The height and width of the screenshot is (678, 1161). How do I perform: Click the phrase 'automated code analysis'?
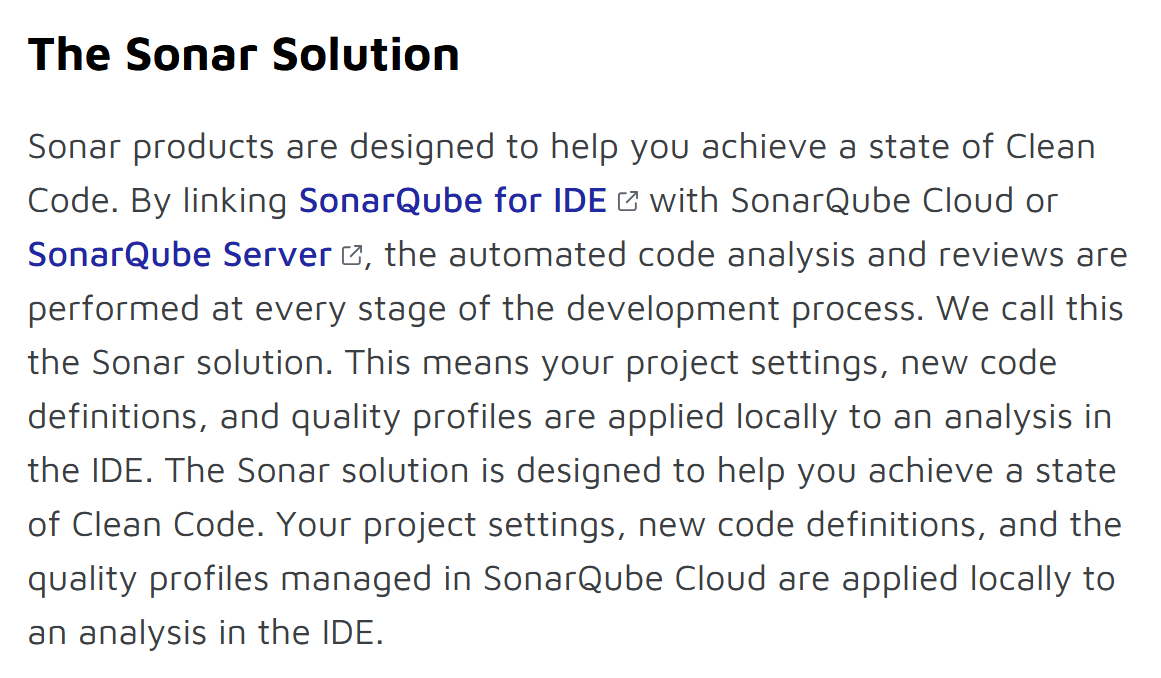coord(652,255)
